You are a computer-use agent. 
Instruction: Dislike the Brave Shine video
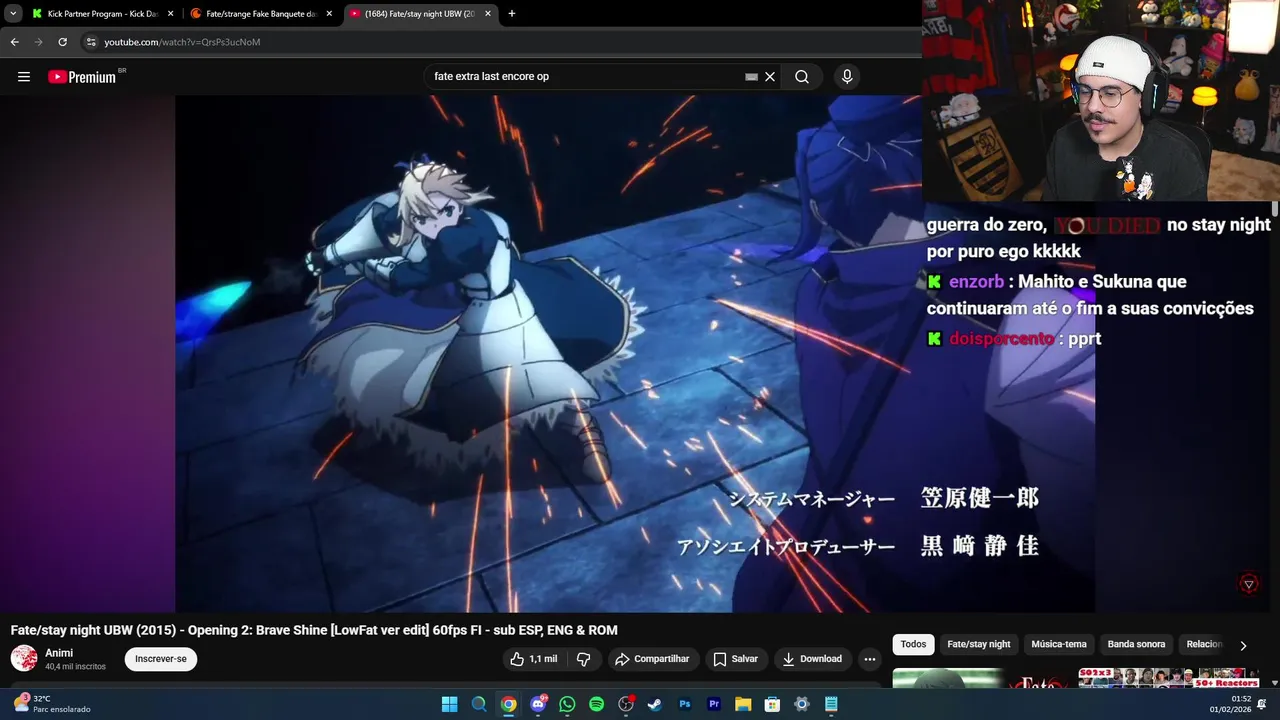click(x=583, y=659)
